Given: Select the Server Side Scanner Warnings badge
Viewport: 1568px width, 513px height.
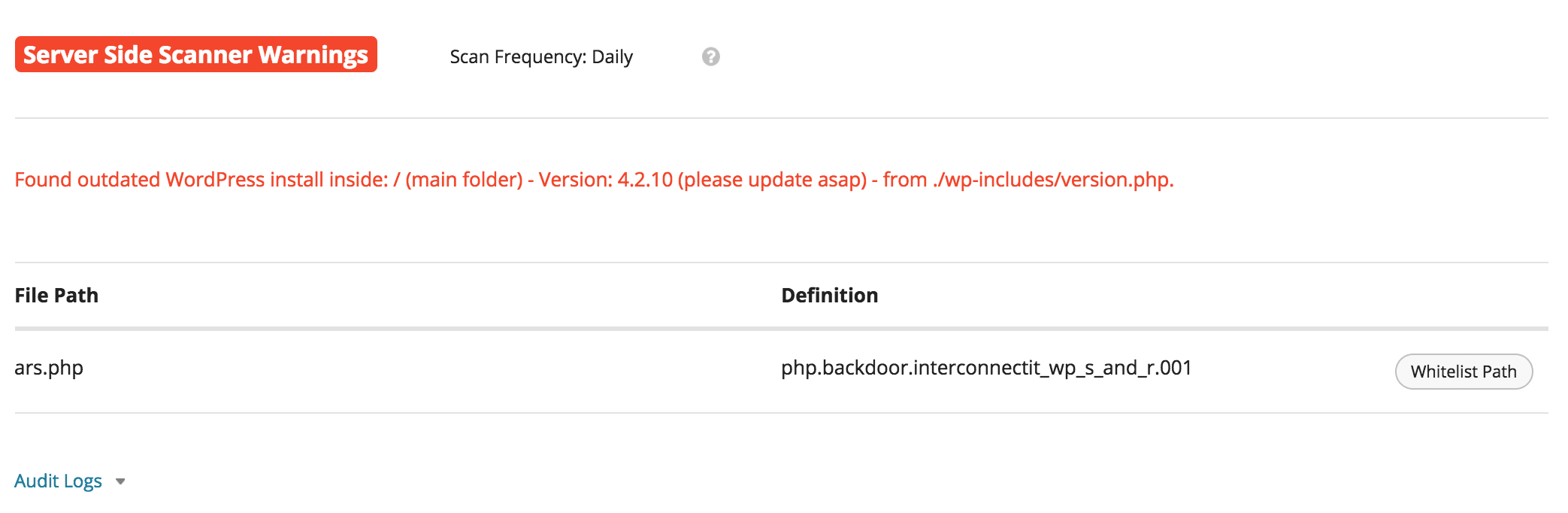Looking at the screenshot, I should [196, 54].
